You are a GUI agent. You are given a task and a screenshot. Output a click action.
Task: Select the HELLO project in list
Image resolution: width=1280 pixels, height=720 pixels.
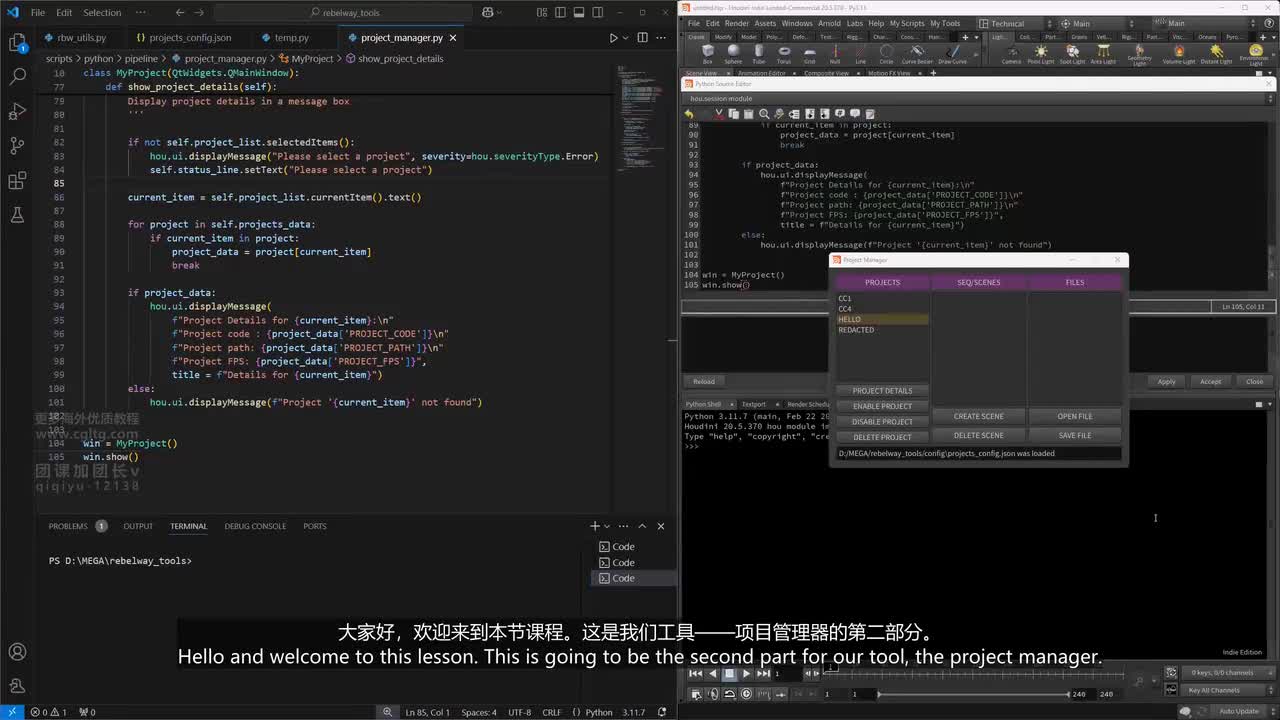point(882,319)
